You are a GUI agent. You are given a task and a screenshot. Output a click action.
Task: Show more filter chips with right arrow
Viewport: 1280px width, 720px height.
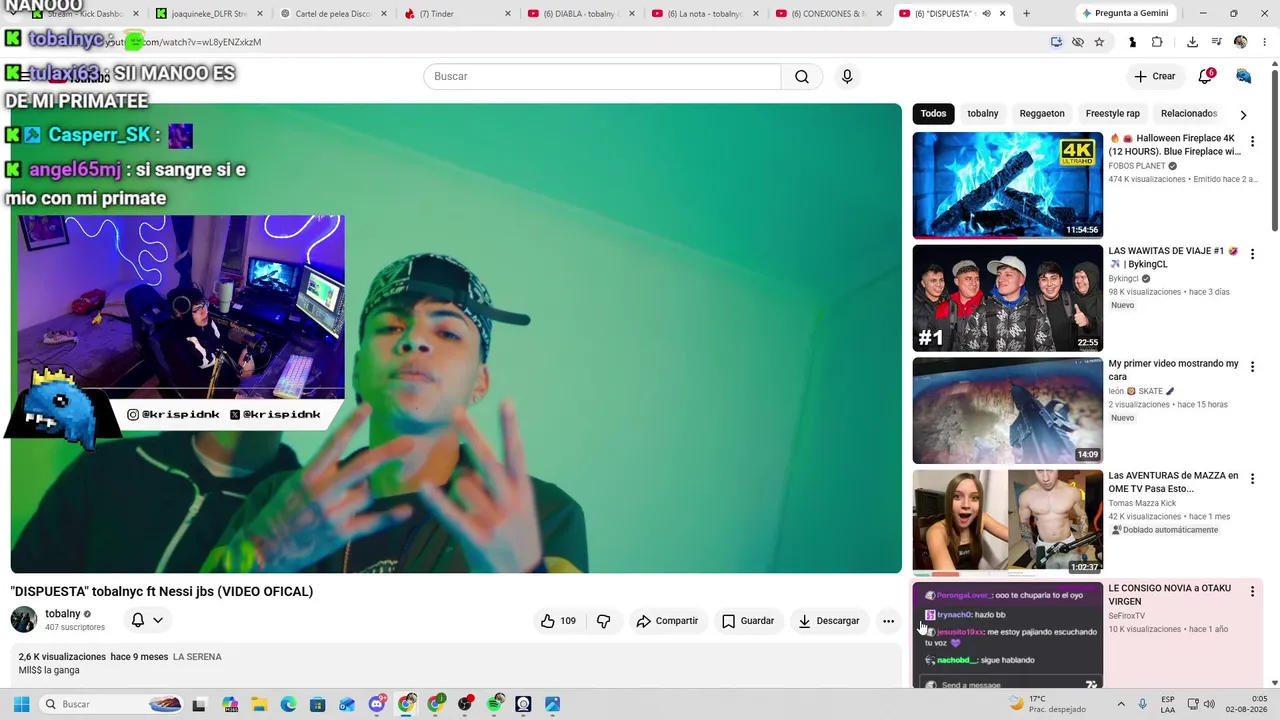coord(1243,114)
